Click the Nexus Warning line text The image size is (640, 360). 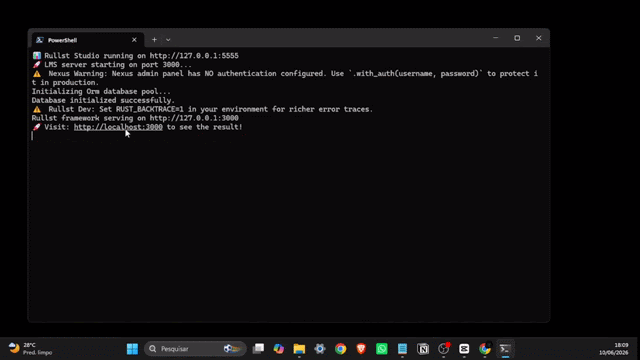click(285, 78)
